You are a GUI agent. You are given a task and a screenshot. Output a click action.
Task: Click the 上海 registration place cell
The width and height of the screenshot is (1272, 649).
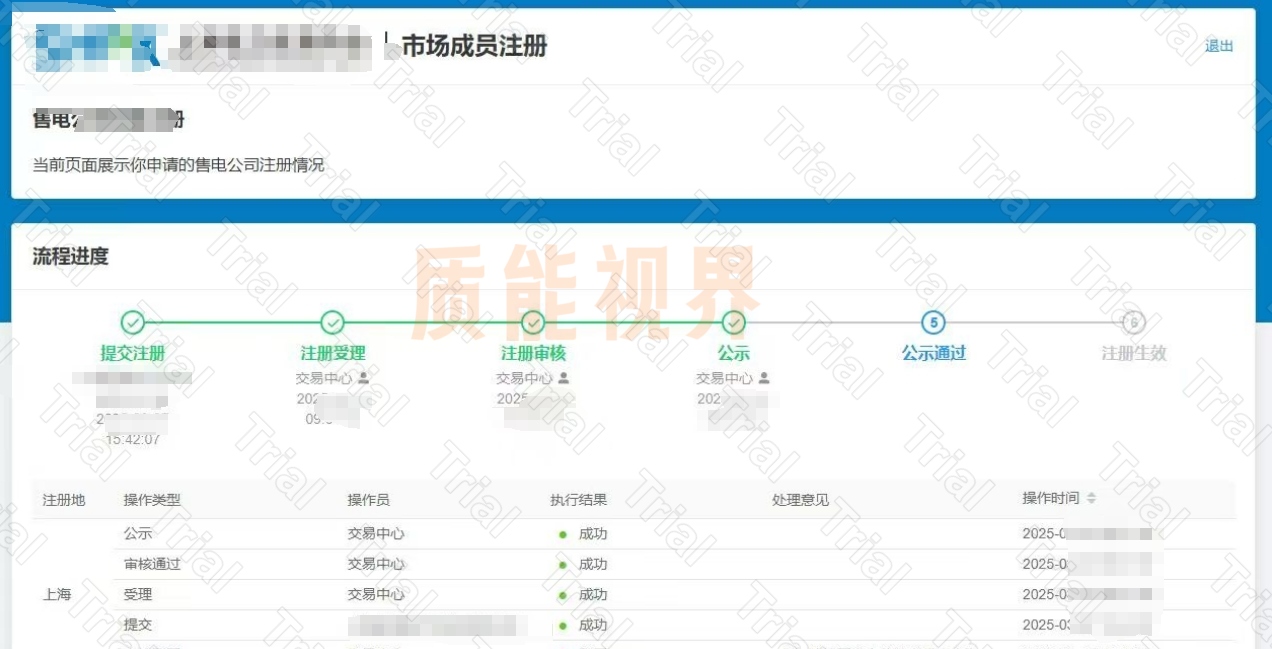(x=57, y=594)
